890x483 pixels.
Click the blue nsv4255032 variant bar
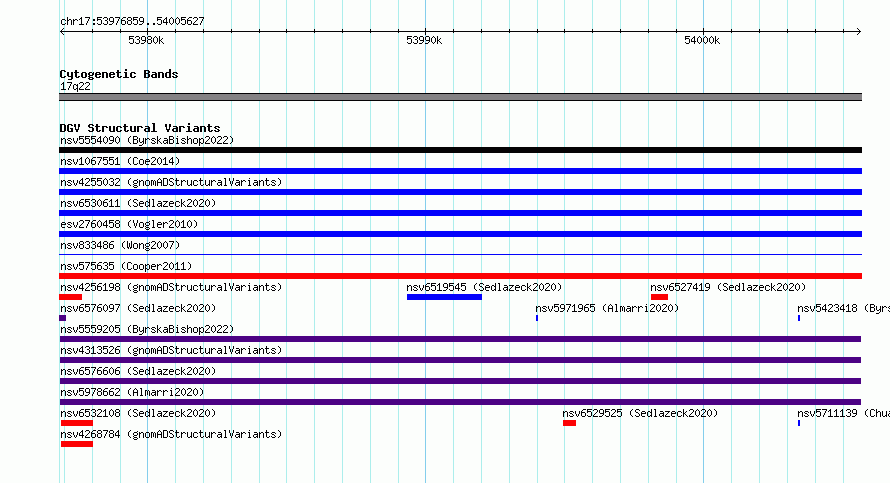[x=460, y=192]
